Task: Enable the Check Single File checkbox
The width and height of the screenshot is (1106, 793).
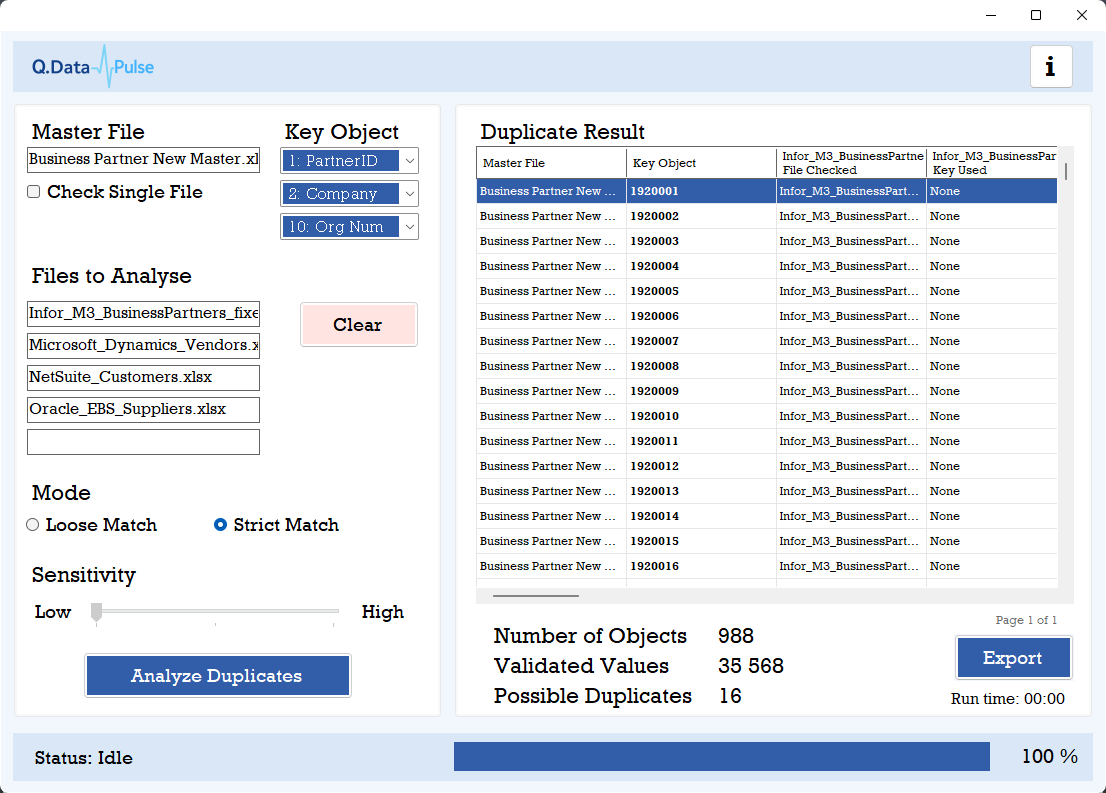Action: [x=33, y=192]
